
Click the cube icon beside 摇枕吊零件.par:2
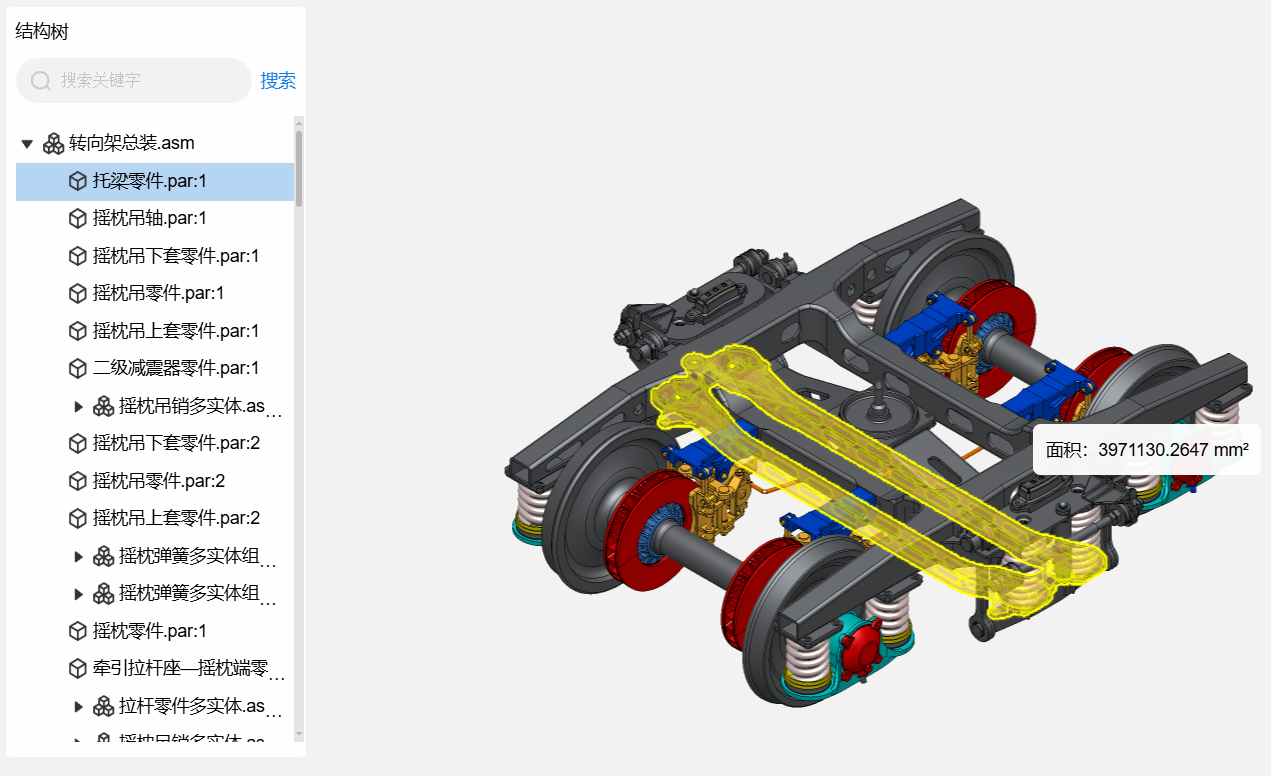(x=78, y=481)
